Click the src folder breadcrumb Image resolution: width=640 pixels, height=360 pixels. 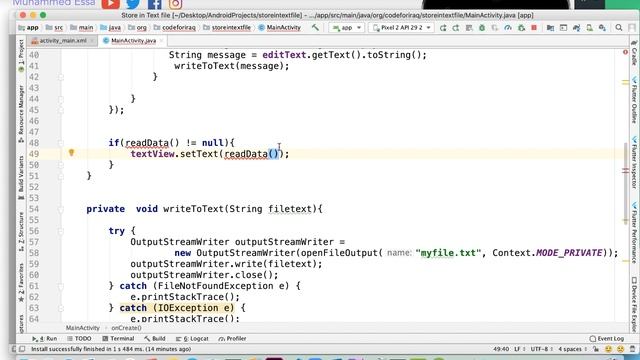pyautogui.click(x=55, y=28)
